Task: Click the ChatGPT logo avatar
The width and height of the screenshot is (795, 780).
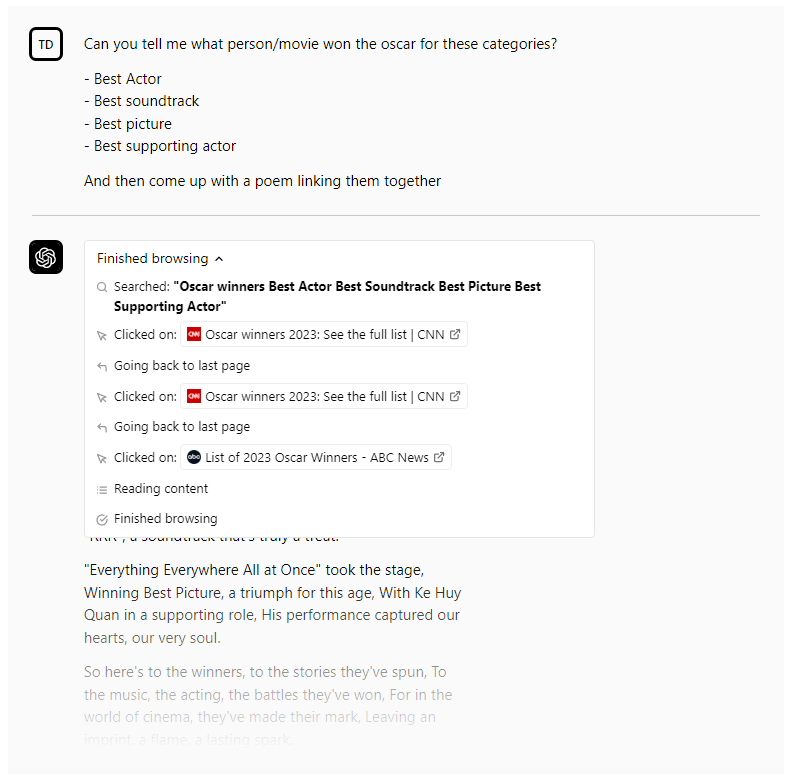Action: pos(46,257)
